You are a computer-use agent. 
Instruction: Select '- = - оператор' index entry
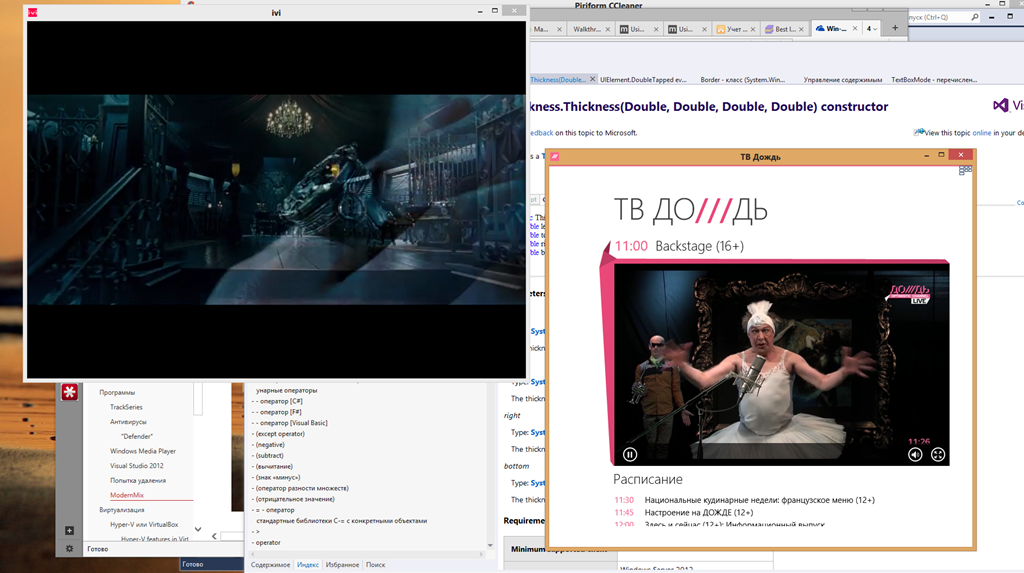pos(273,510)
